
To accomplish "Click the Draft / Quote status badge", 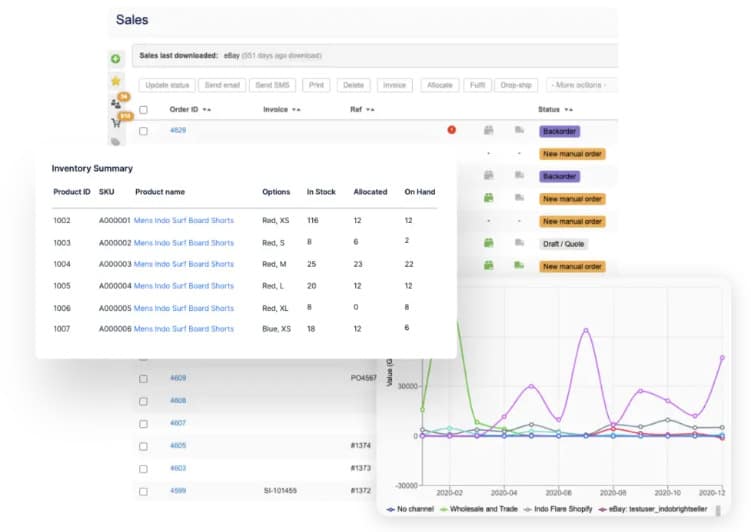I will pos(563,244).
